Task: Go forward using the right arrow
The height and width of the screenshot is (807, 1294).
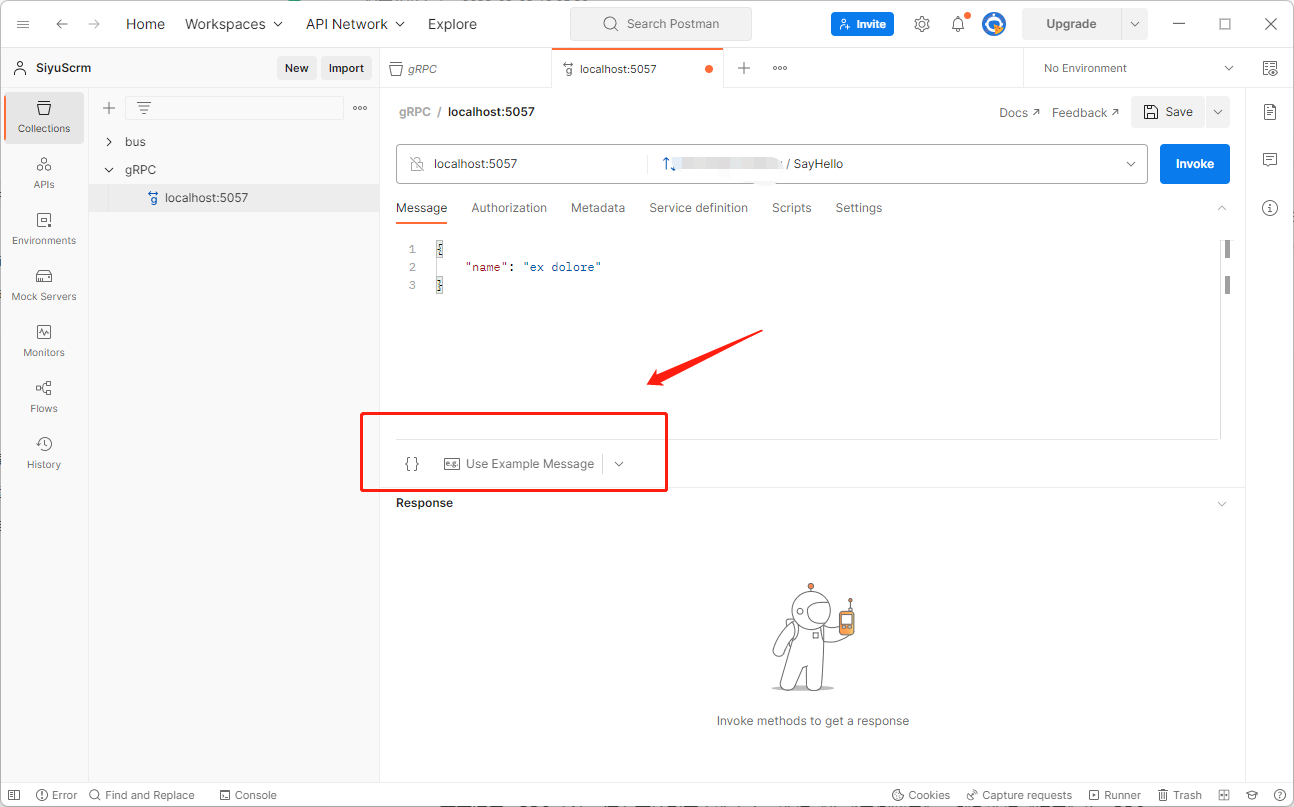Action: click(94, 24)
